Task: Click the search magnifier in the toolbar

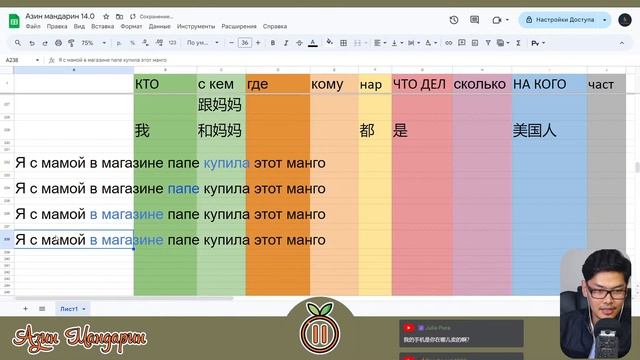Action: coord(18,43)
